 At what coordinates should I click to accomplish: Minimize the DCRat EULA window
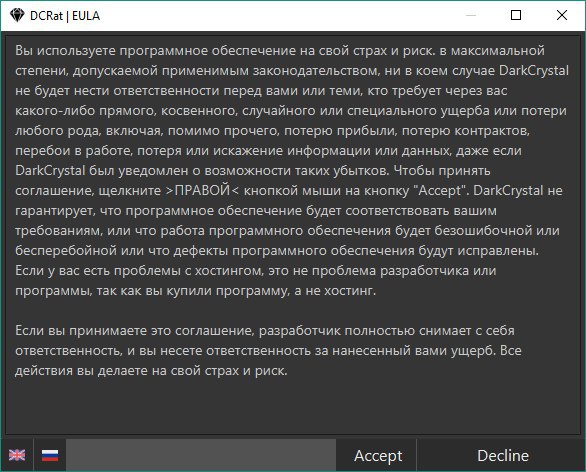(x=471, y=15)
